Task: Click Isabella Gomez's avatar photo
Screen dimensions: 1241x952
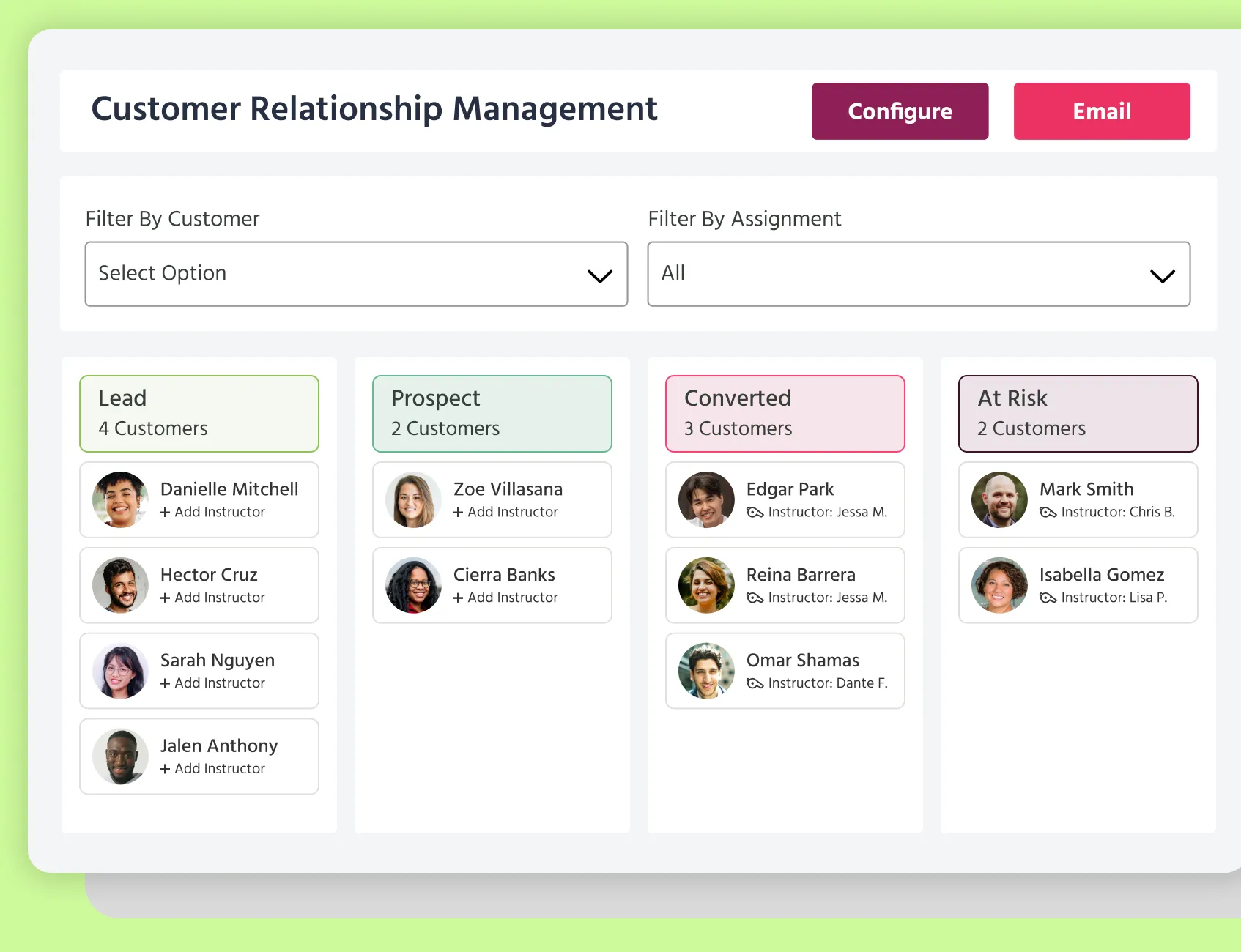Action: [x=999, y=585]
